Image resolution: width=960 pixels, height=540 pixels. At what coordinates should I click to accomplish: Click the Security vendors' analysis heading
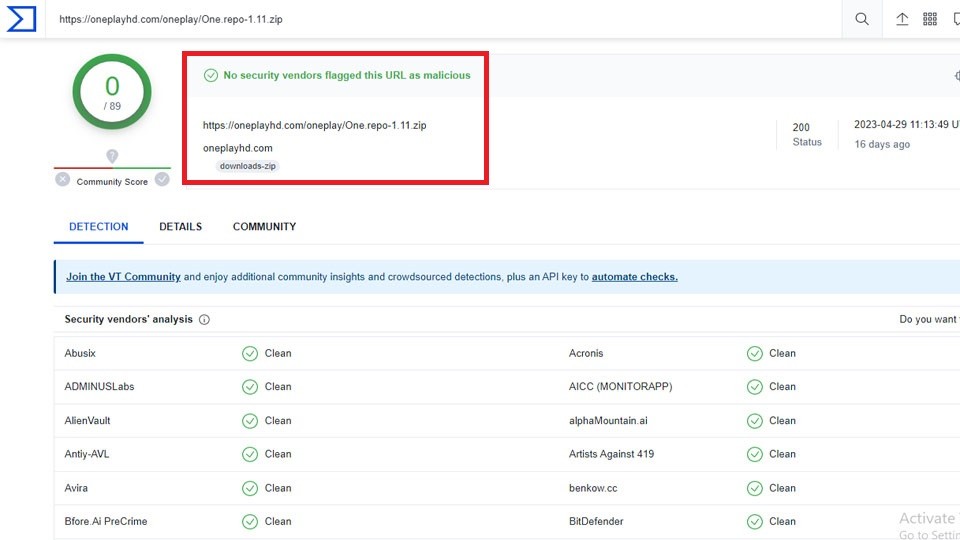(129, 320)
